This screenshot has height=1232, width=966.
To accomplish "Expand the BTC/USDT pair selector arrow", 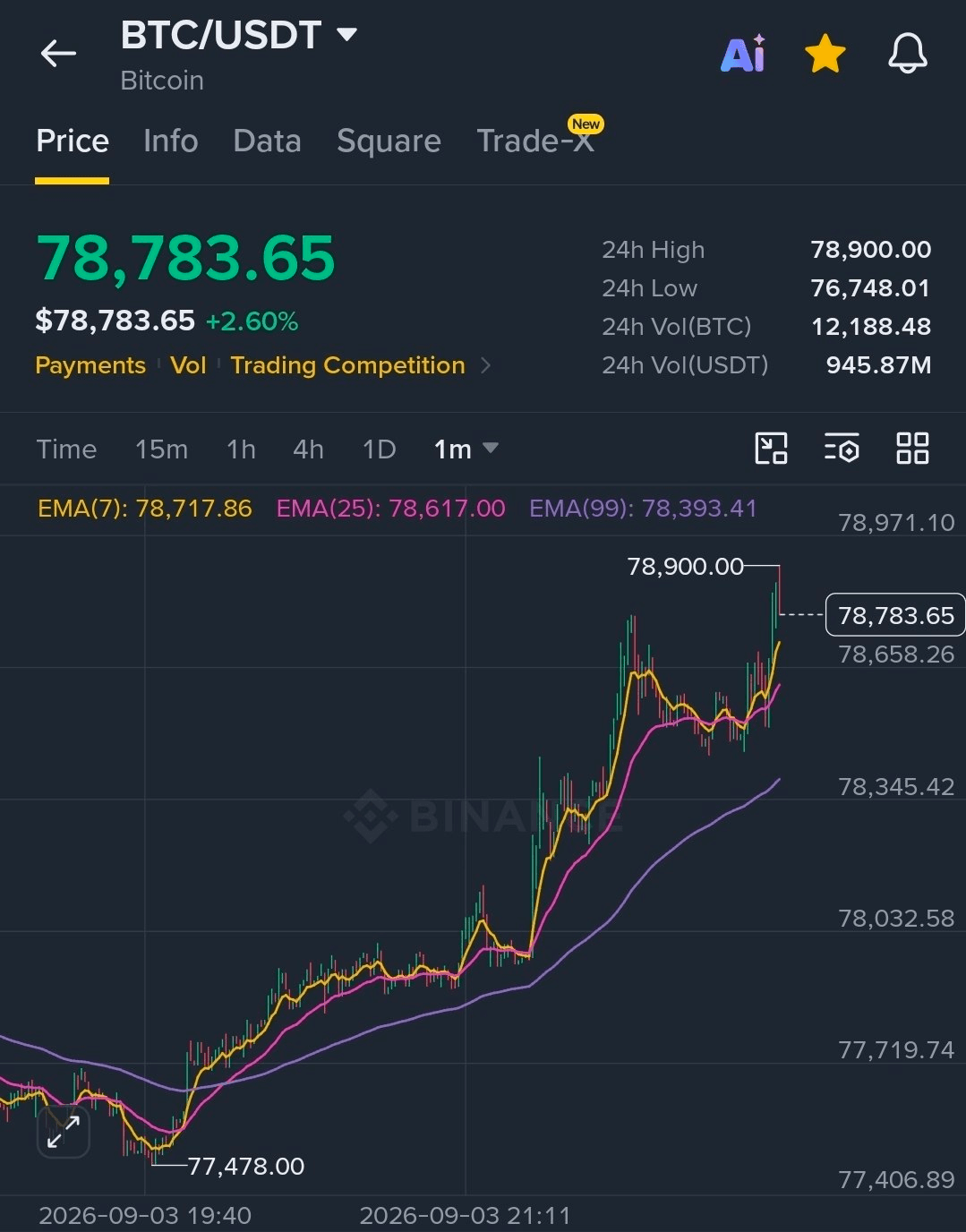I will point(346,35).
